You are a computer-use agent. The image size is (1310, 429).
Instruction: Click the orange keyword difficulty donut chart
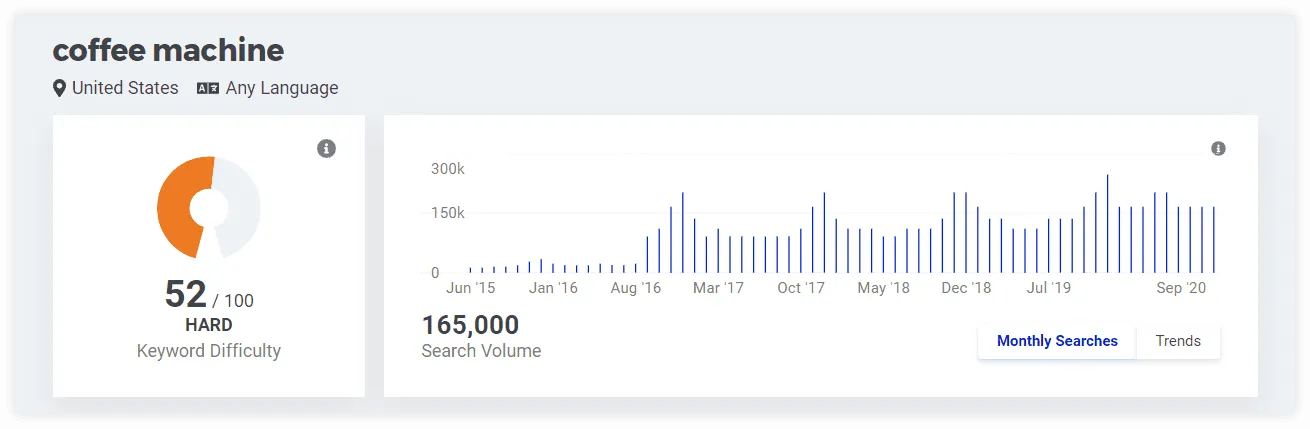[x=208, y=208]
